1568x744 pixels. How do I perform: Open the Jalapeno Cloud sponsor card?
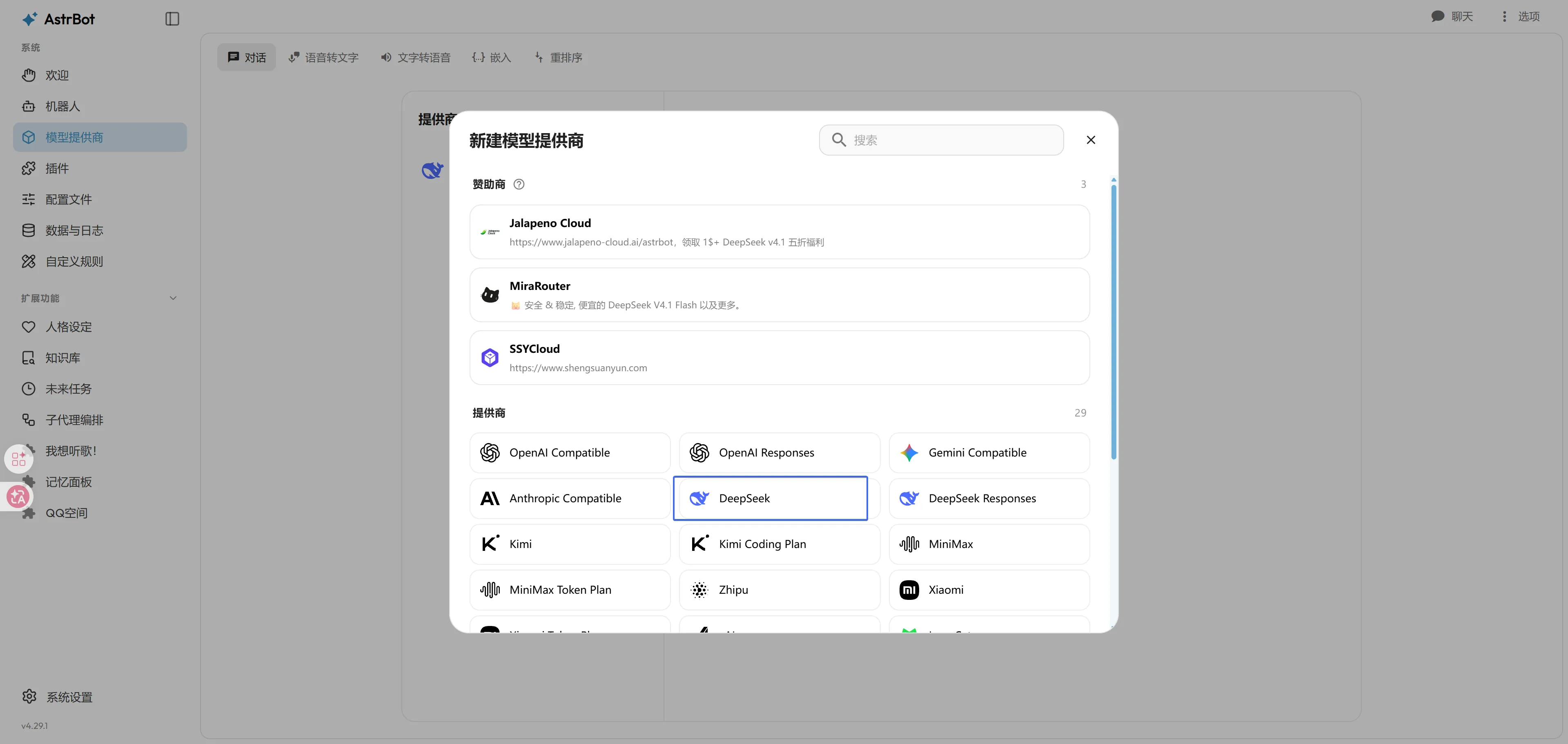point(779,232)
